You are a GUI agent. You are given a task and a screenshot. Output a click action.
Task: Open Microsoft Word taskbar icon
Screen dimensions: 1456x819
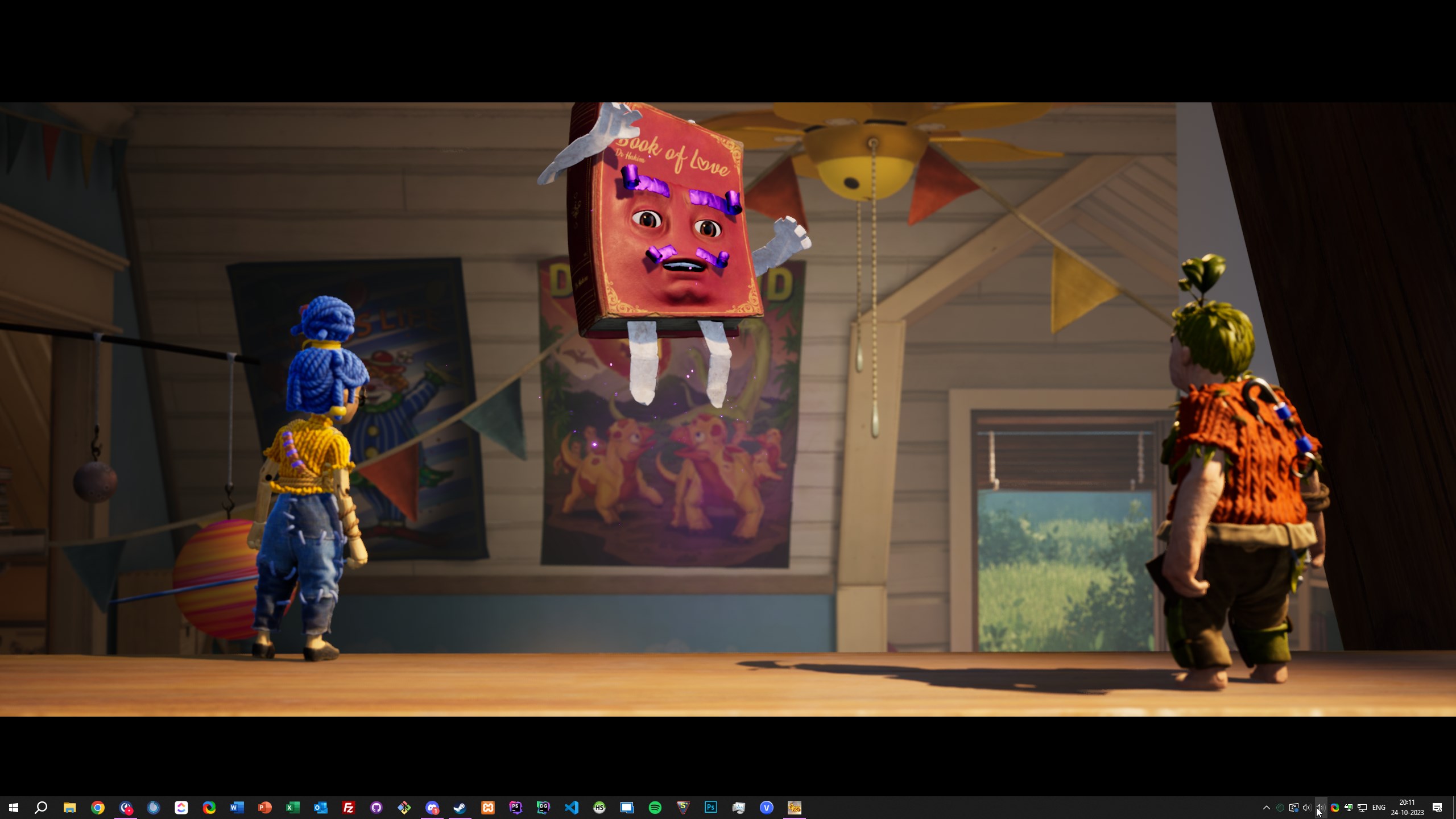pos(237,808)
